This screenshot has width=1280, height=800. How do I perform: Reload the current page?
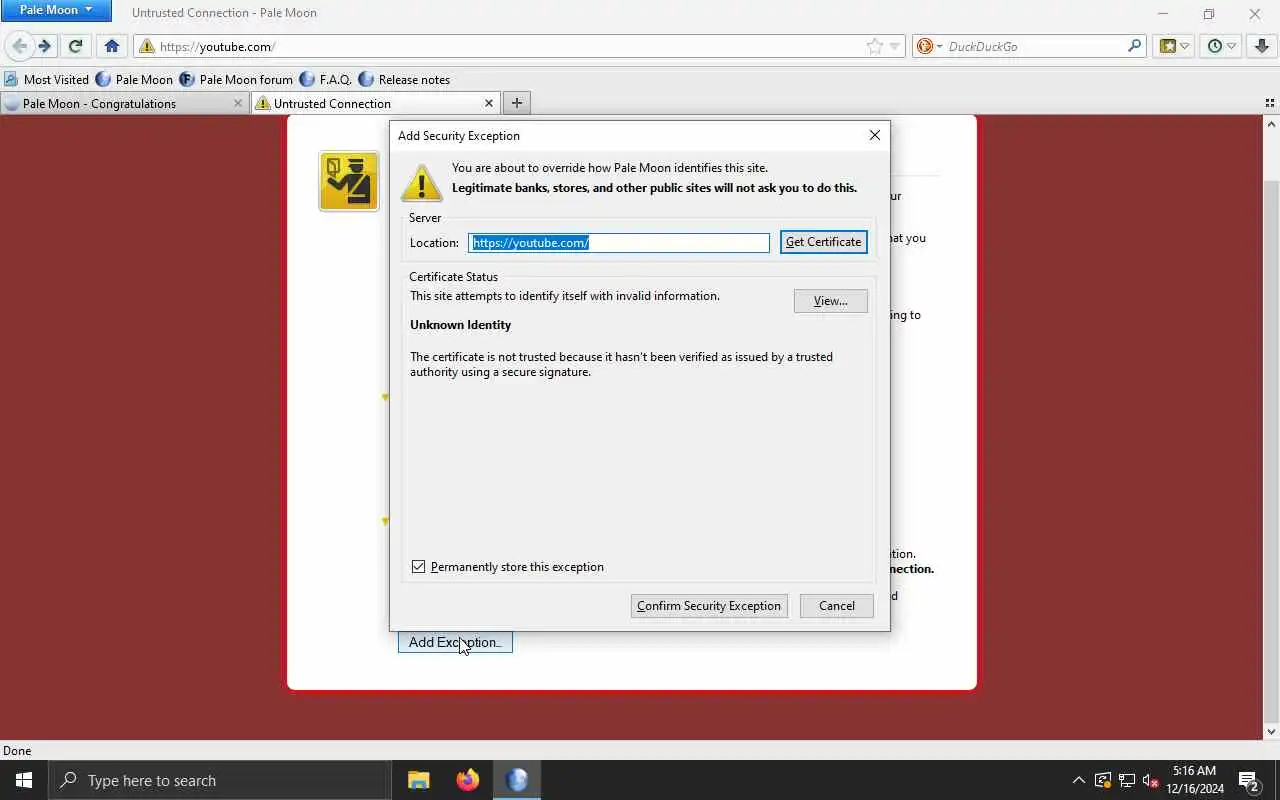[x=75, y=46]
